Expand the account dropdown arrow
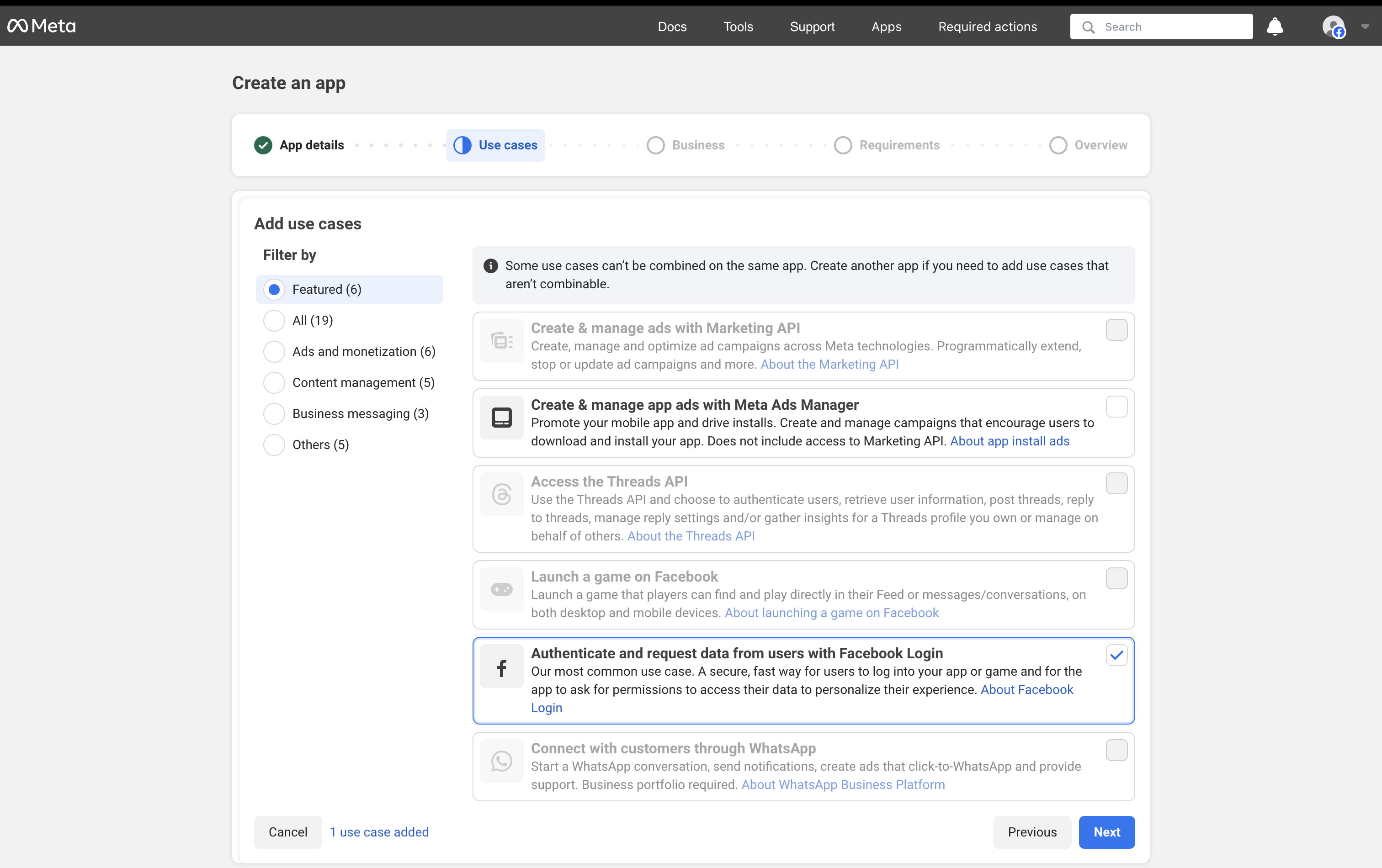This screenshot has height=868, width=1382. coord(1365,26)
